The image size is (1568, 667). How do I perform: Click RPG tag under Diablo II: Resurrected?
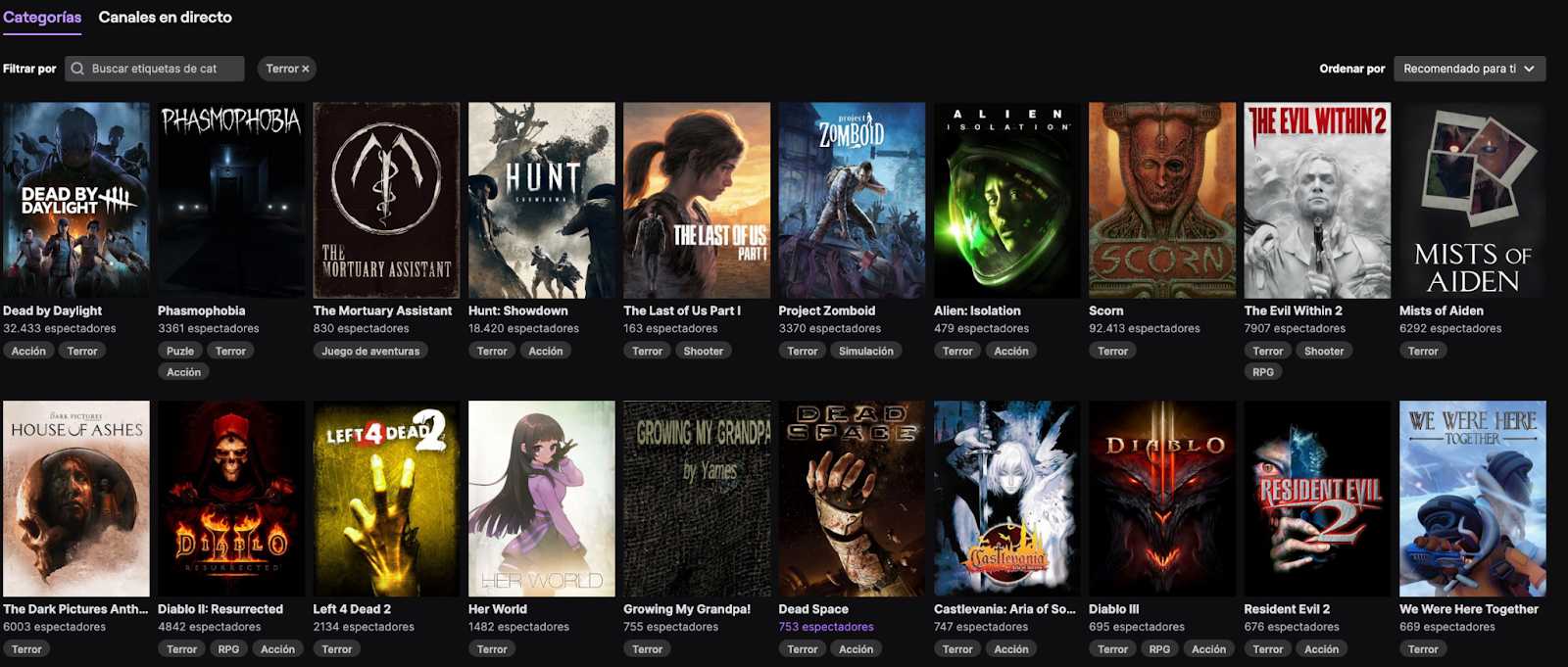point(228,649)
